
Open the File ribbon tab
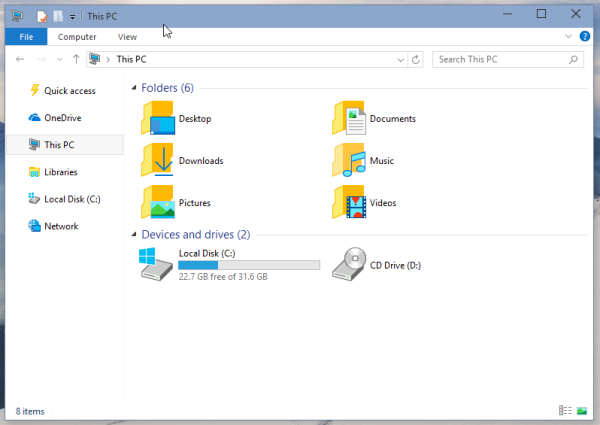click(x=26, y=37)
